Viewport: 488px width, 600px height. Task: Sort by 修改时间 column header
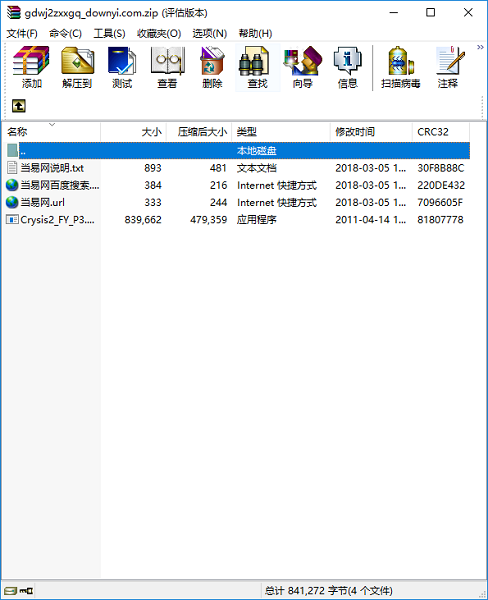coord(371,132)
